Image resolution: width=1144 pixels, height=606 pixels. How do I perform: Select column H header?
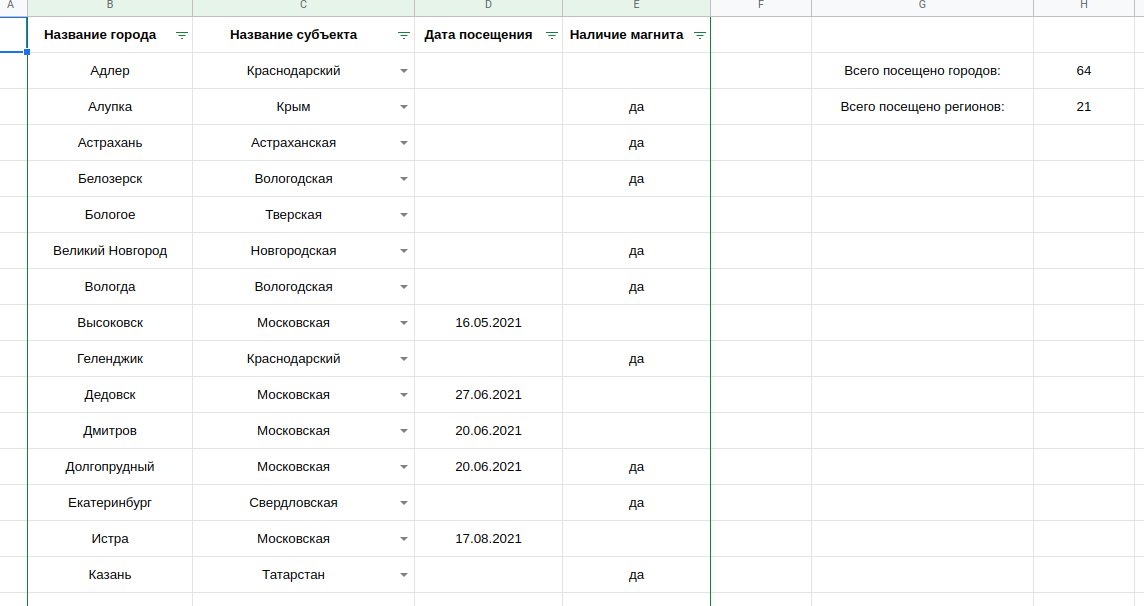(x=1083, y=8)
